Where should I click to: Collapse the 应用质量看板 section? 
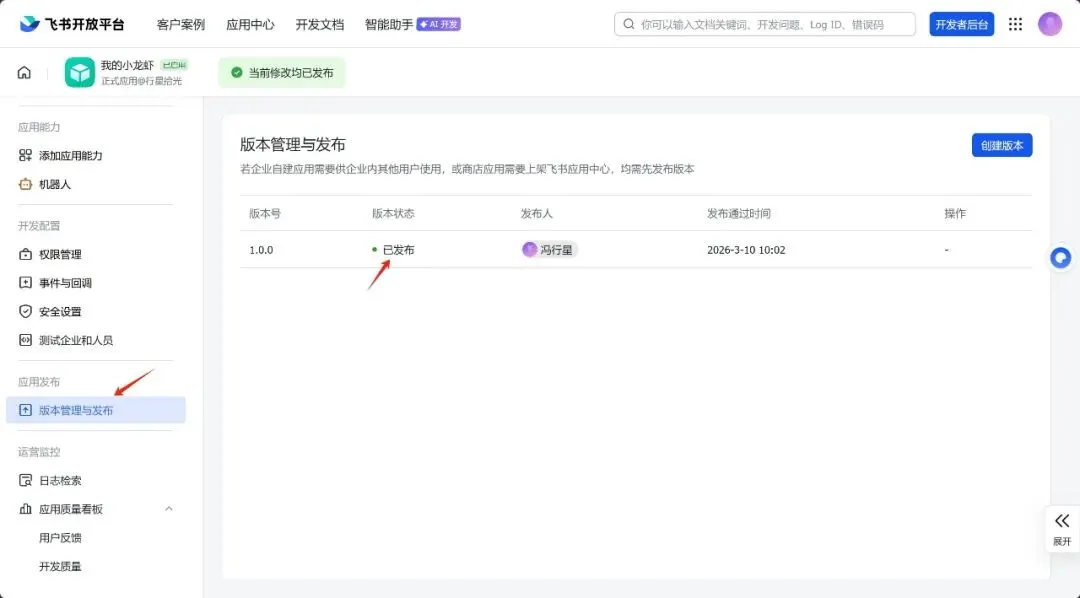coord(169,509)
